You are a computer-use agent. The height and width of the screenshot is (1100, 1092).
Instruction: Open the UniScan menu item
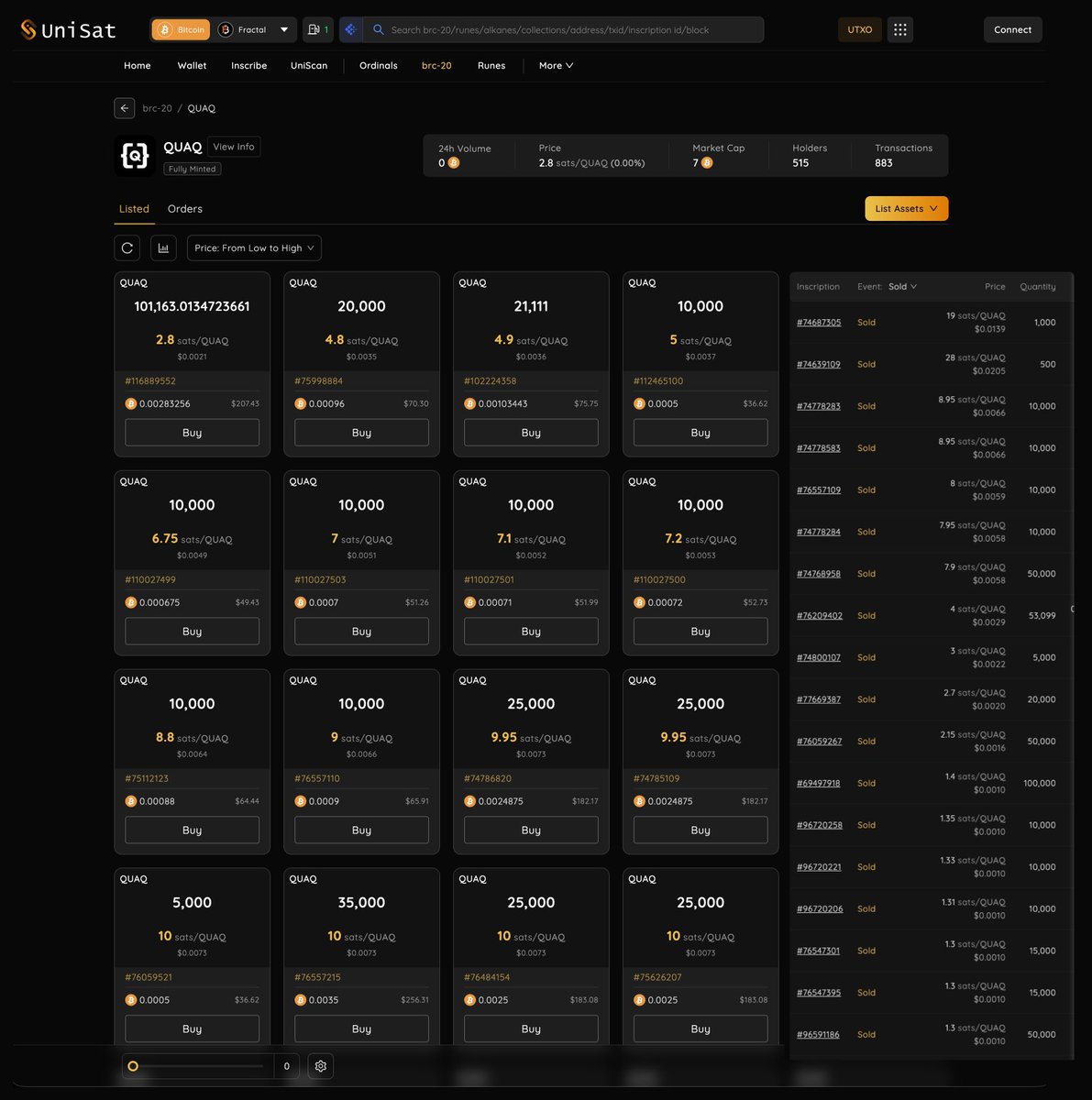tap(309, 66)
